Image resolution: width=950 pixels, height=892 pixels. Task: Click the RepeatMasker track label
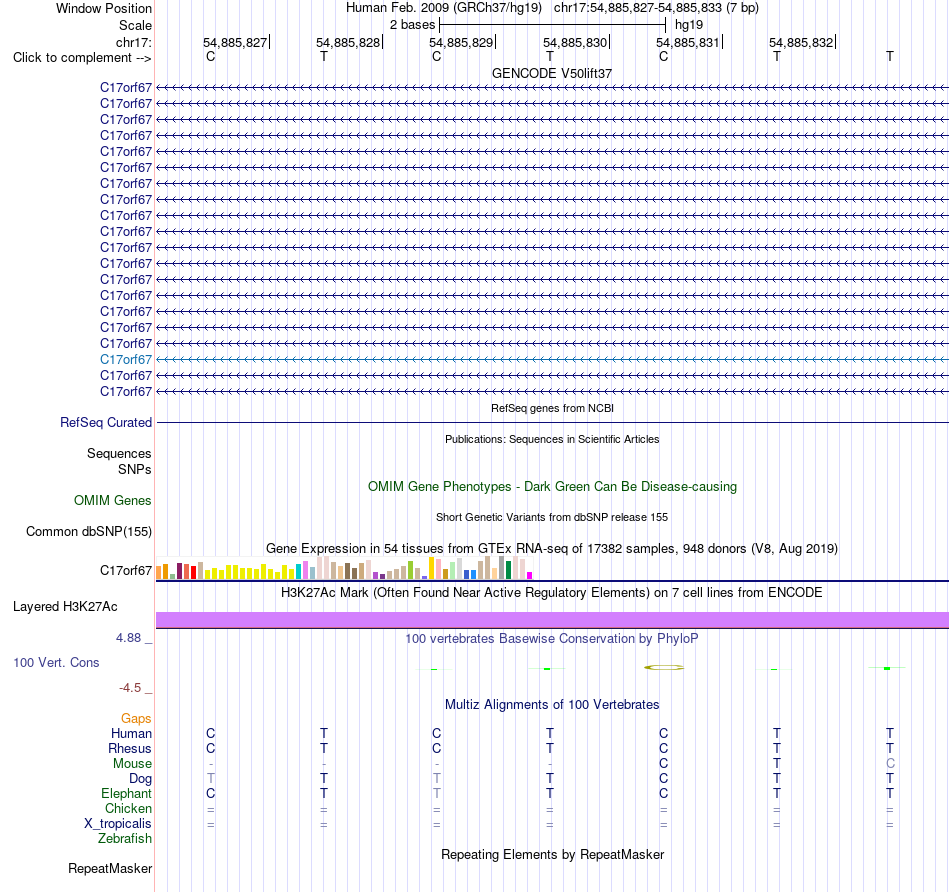[x=110, y=869]
